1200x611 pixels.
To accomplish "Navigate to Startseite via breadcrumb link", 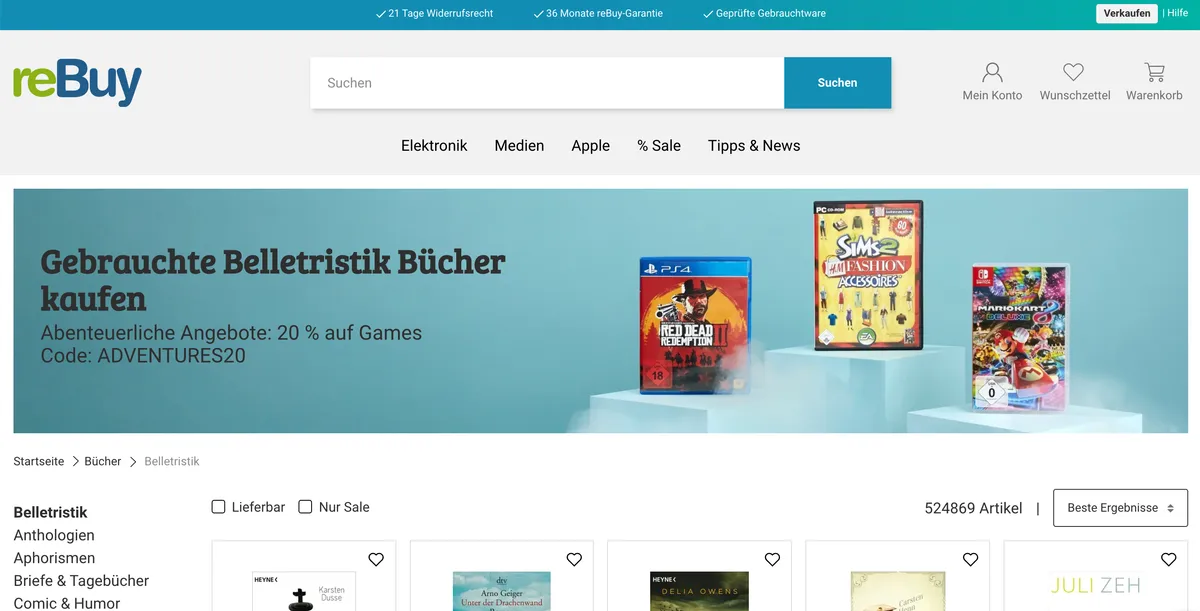I will tap(38, 461).
